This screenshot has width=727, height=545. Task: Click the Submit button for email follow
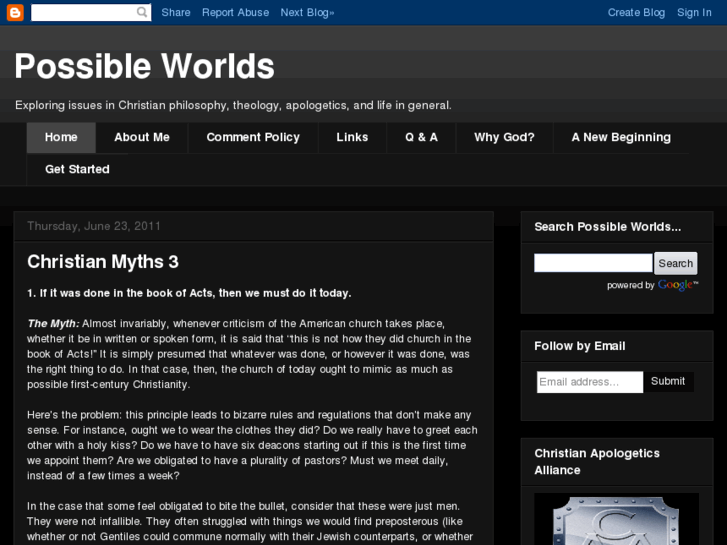tap(668, 381)
